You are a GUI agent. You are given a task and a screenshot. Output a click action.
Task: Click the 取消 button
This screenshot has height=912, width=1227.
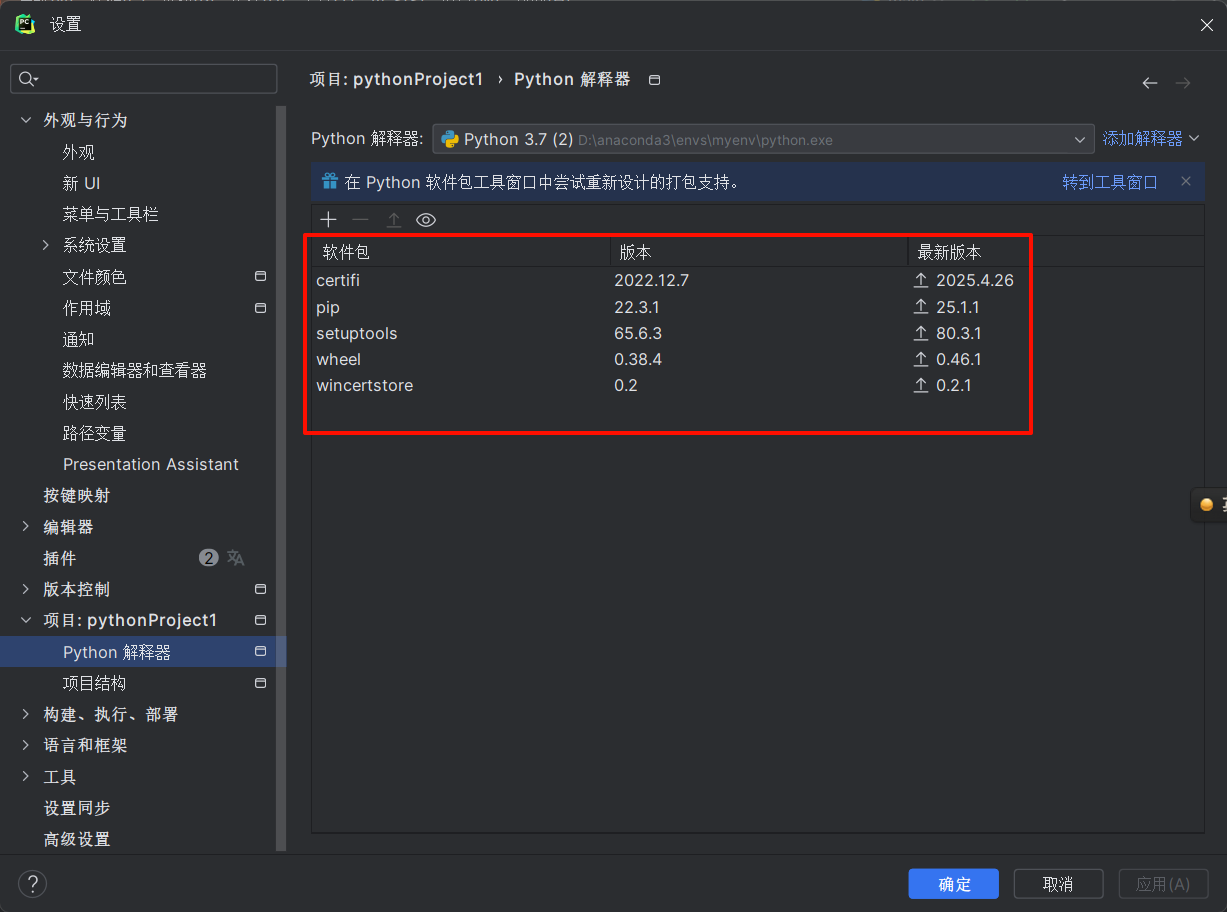[1058, 884]
